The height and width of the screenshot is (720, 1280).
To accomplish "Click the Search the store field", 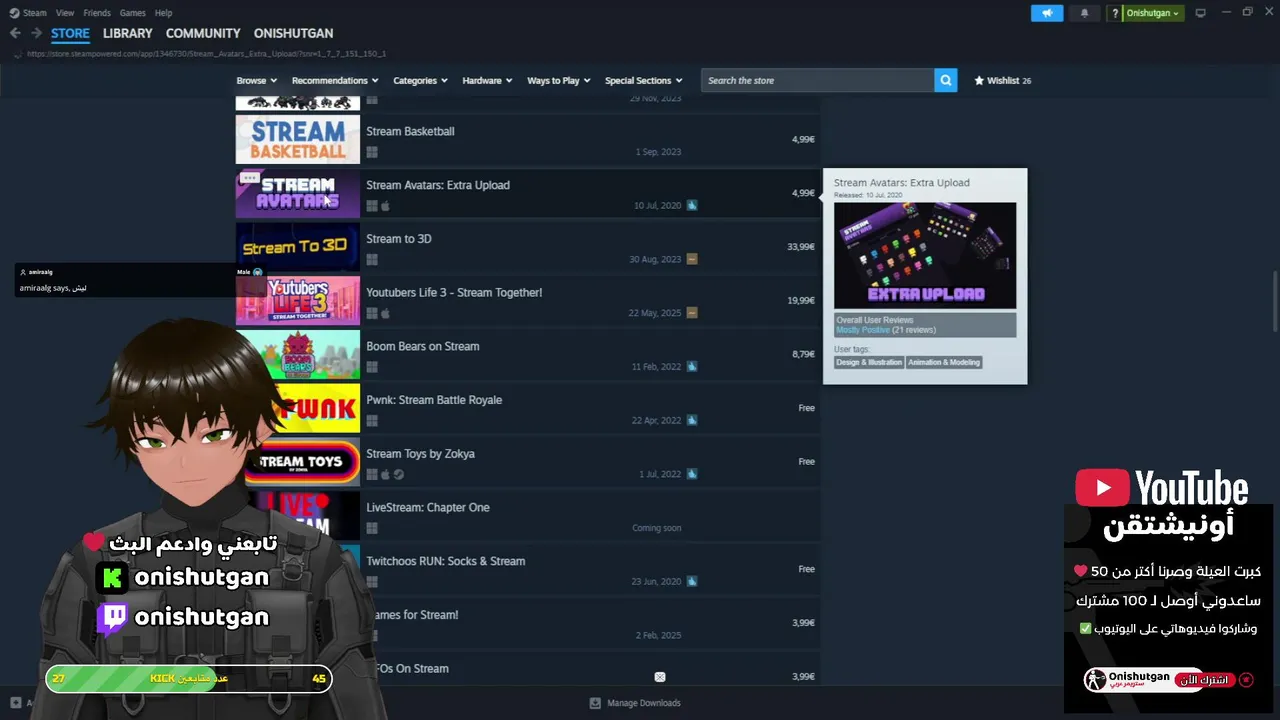I will tap(818, 80).
